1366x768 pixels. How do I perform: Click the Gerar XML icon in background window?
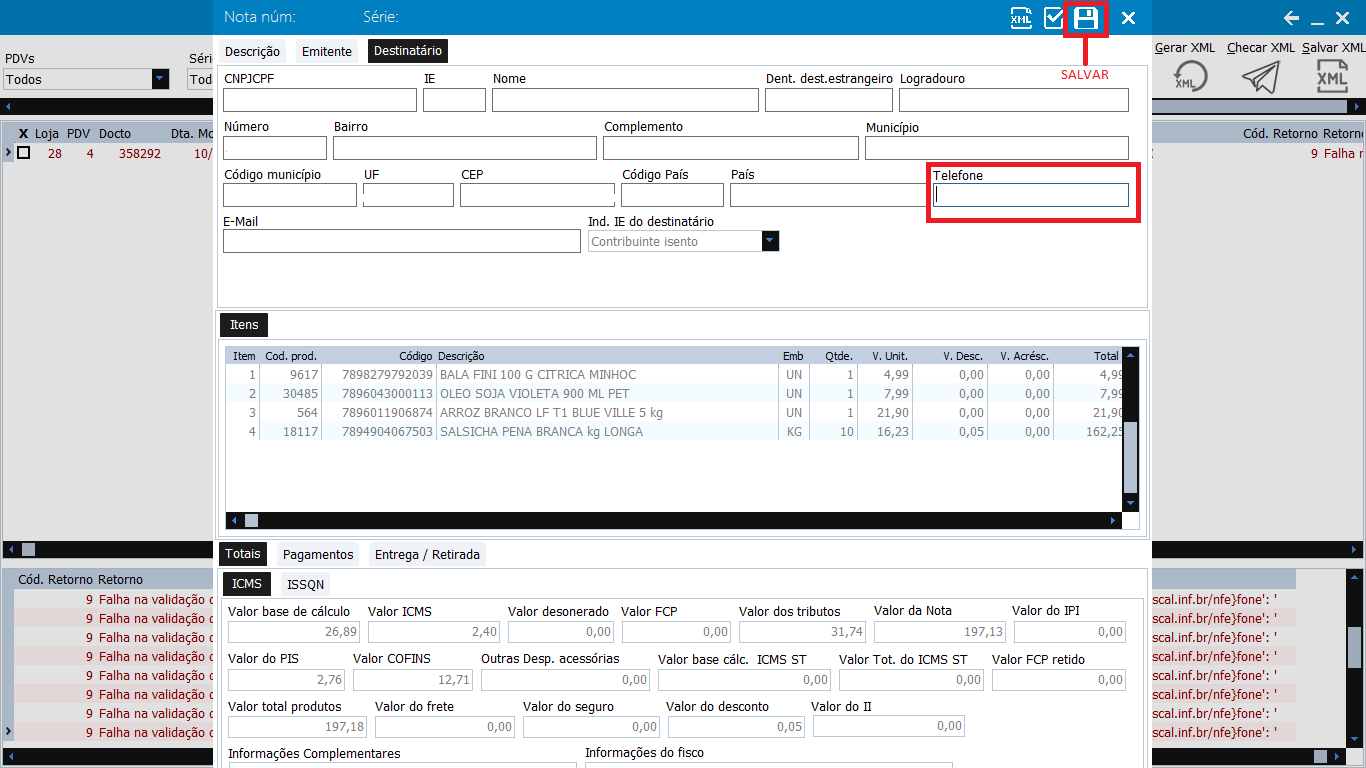[1188, 77]
